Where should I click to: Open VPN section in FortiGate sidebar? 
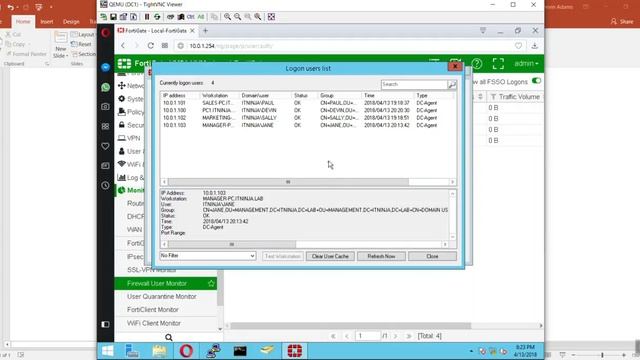click(x=130, y=138)
